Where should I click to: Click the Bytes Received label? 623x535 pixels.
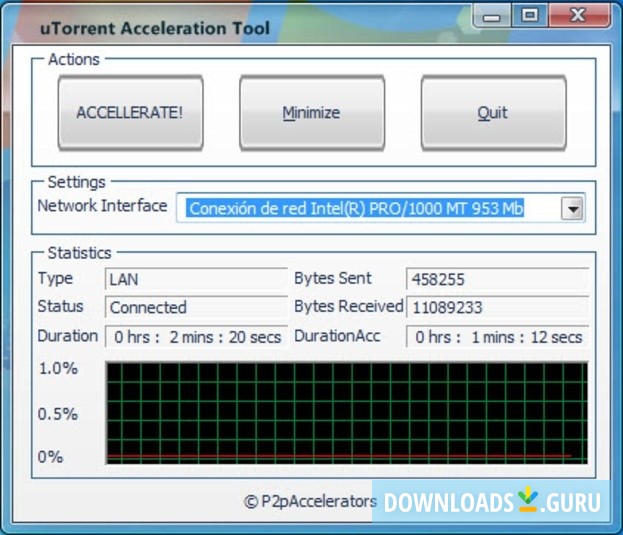(x=348, y=306)
